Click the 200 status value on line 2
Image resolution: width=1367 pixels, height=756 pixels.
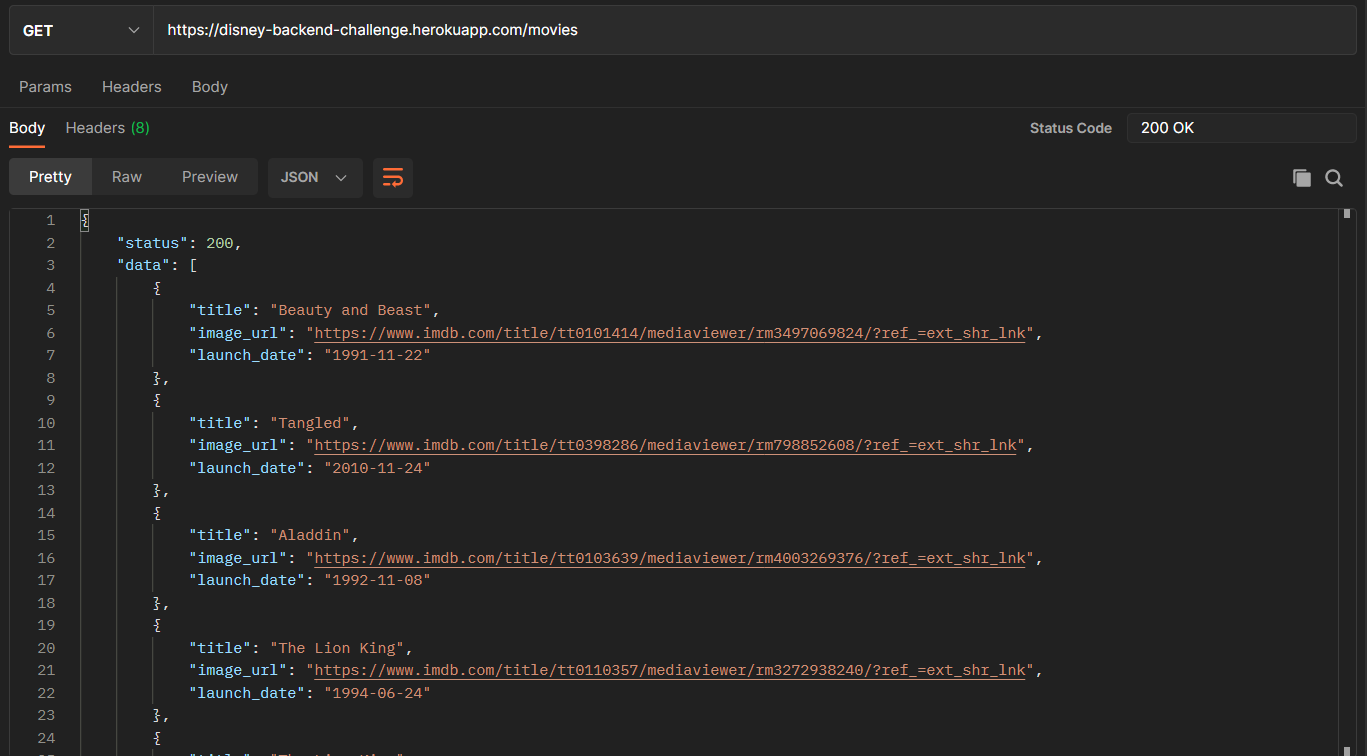pyautogui.click(x=220, y=243)
